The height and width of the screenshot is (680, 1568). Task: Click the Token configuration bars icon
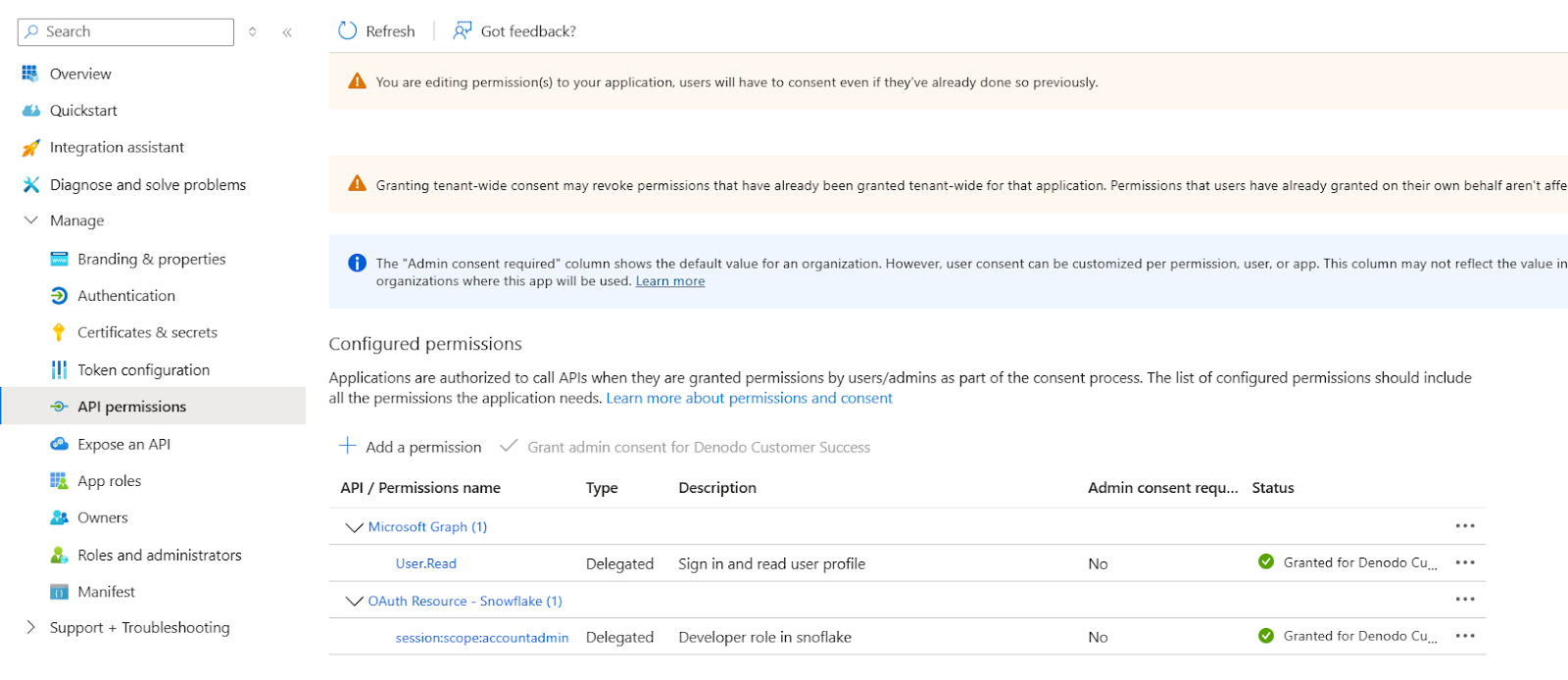pos(59,369)
